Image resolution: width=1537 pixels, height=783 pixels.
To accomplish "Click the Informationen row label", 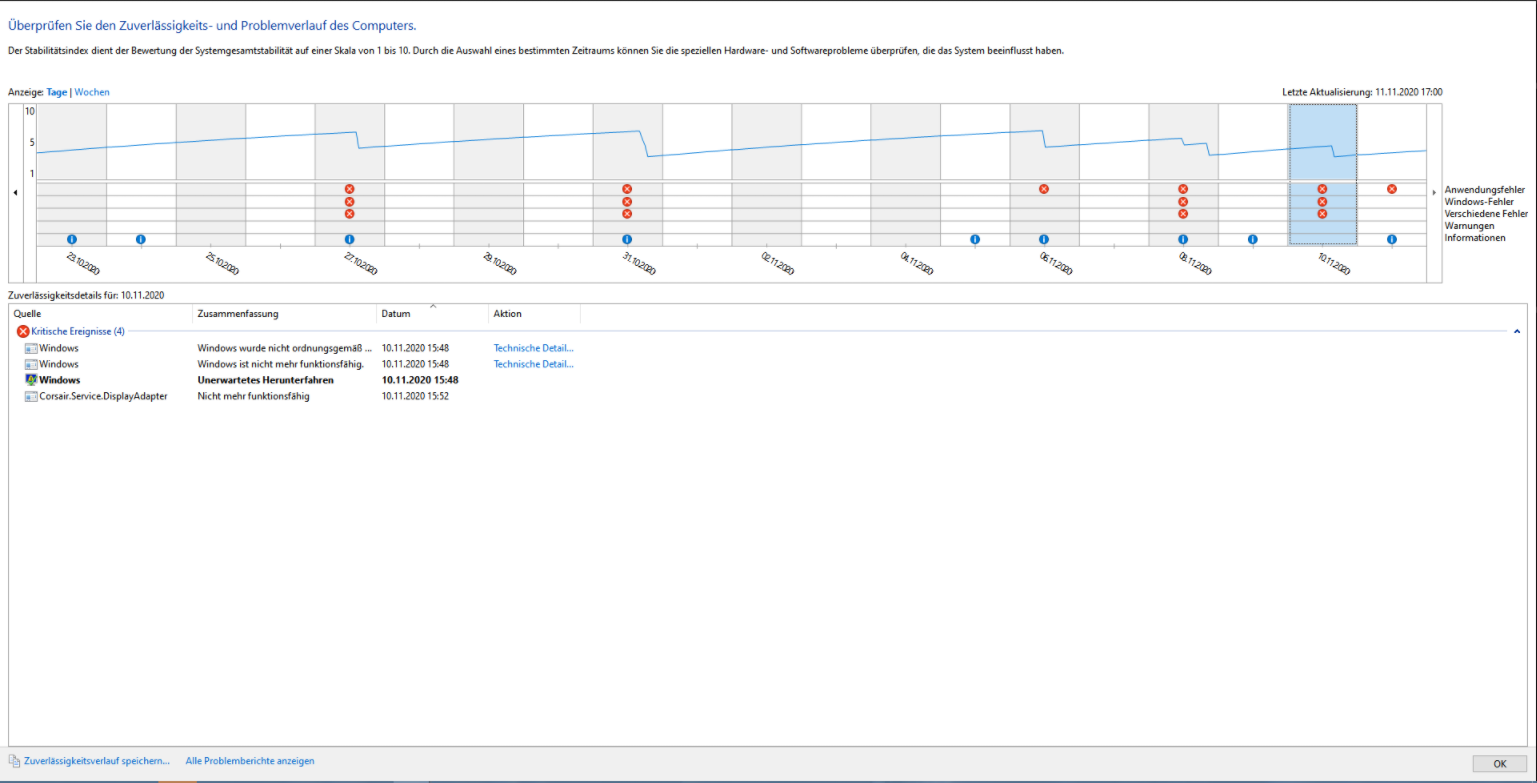I will (1474, 238).
